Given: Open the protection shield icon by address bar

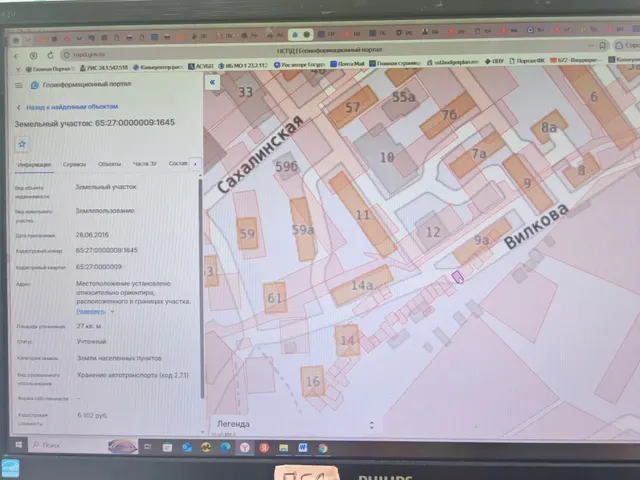Looking at the screenshot, I should coord(33,56).
